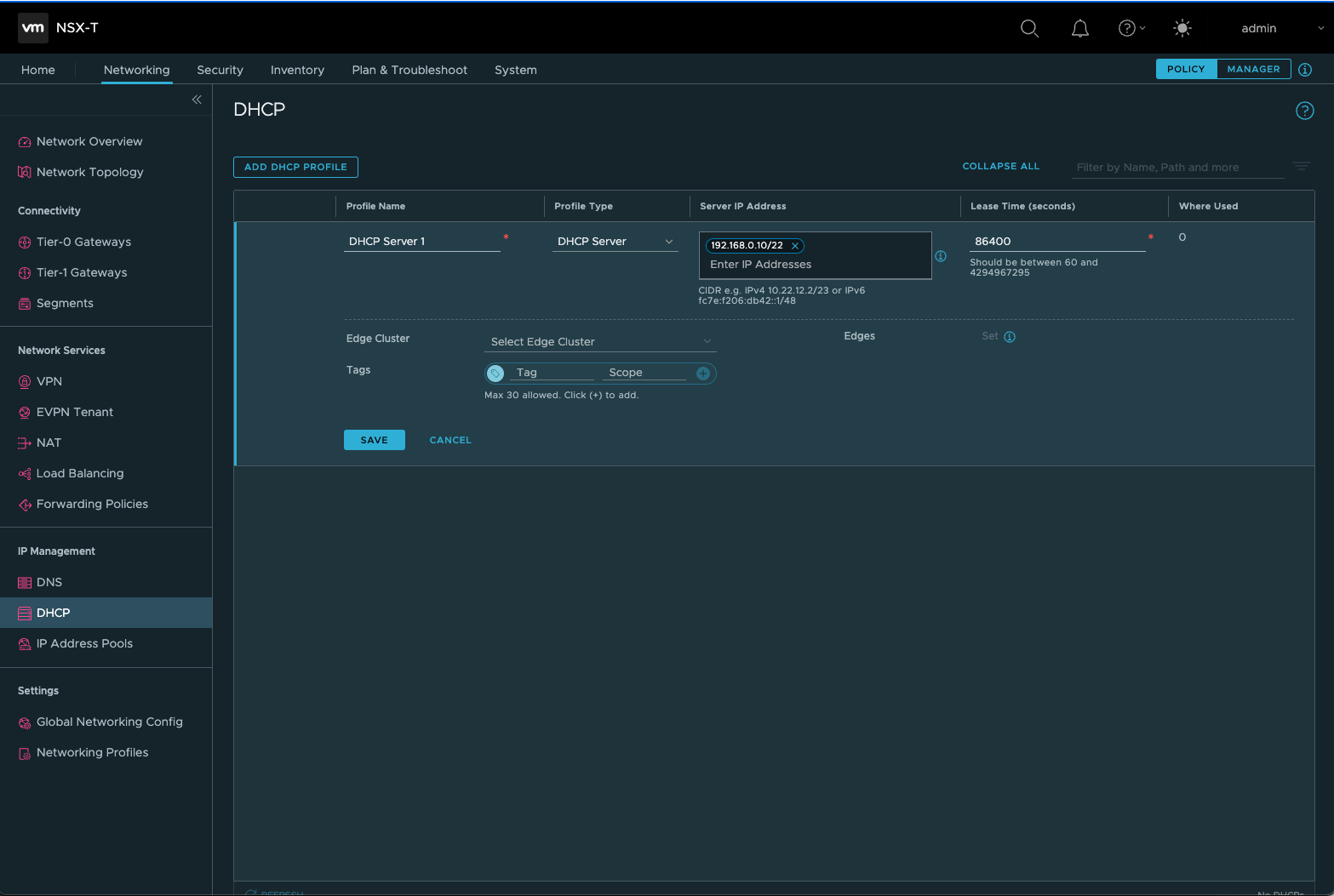Select DHCP in sidebar
This screenshot has height=896, width=1334.
(106, 613)
